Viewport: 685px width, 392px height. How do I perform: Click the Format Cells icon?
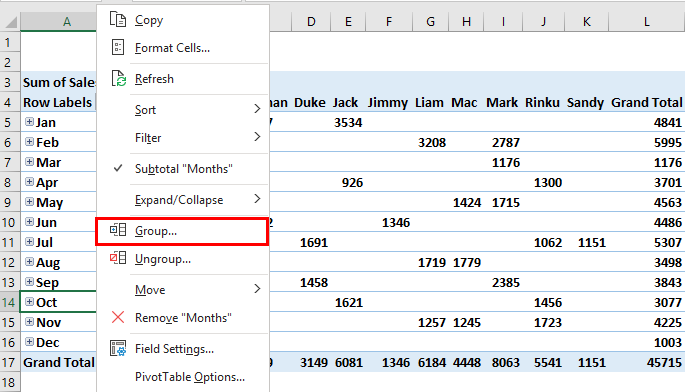click(118, 47)
